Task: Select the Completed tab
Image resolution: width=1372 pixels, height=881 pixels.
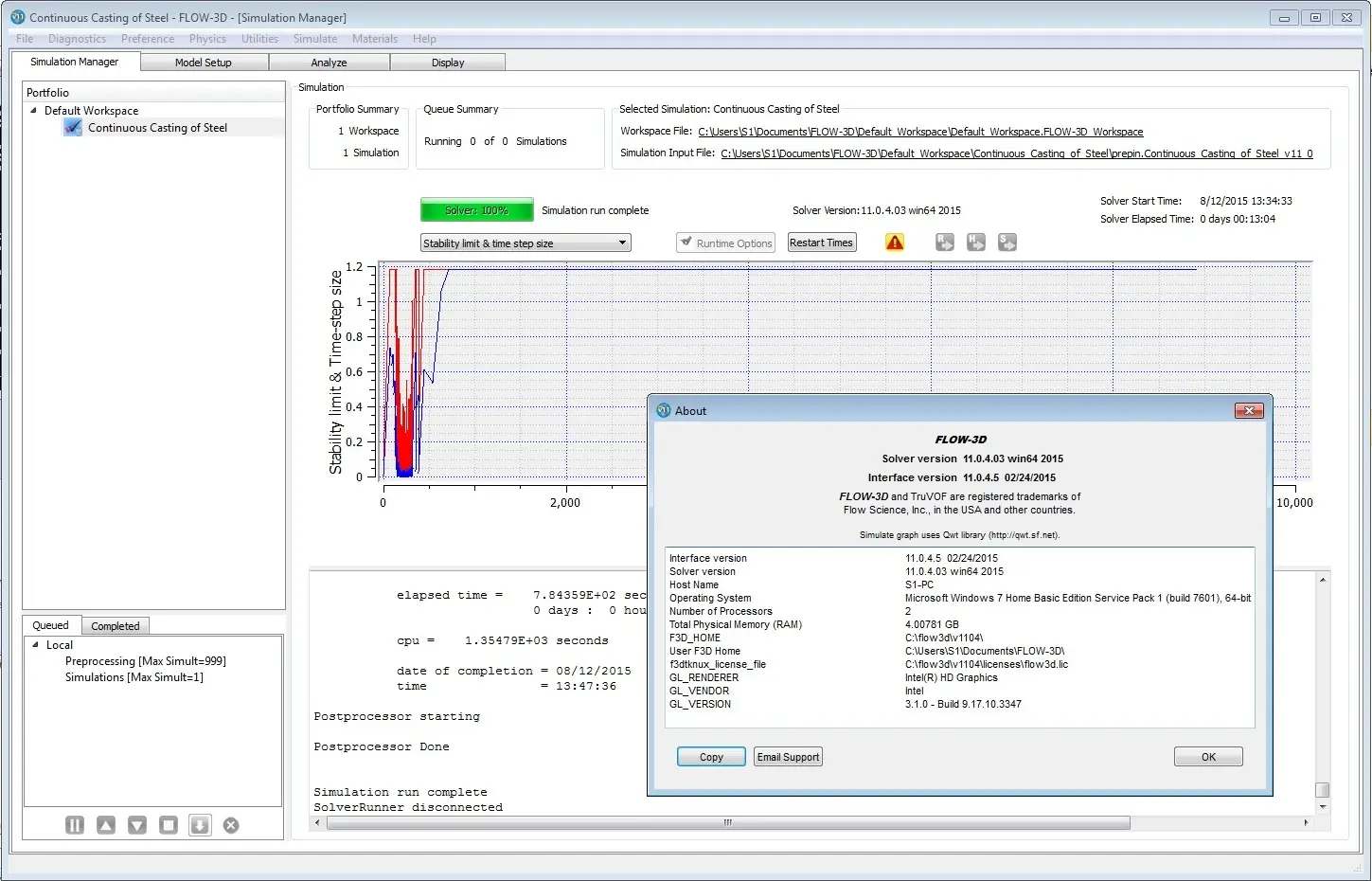Action: tap(116, 626)
